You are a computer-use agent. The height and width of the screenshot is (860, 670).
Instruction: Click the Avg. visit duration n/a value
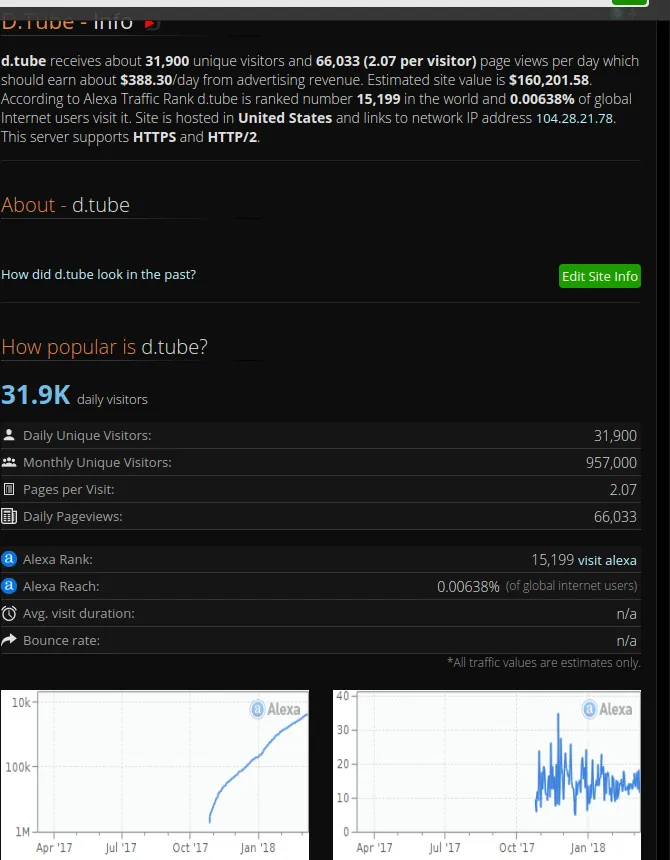[626, 614]
